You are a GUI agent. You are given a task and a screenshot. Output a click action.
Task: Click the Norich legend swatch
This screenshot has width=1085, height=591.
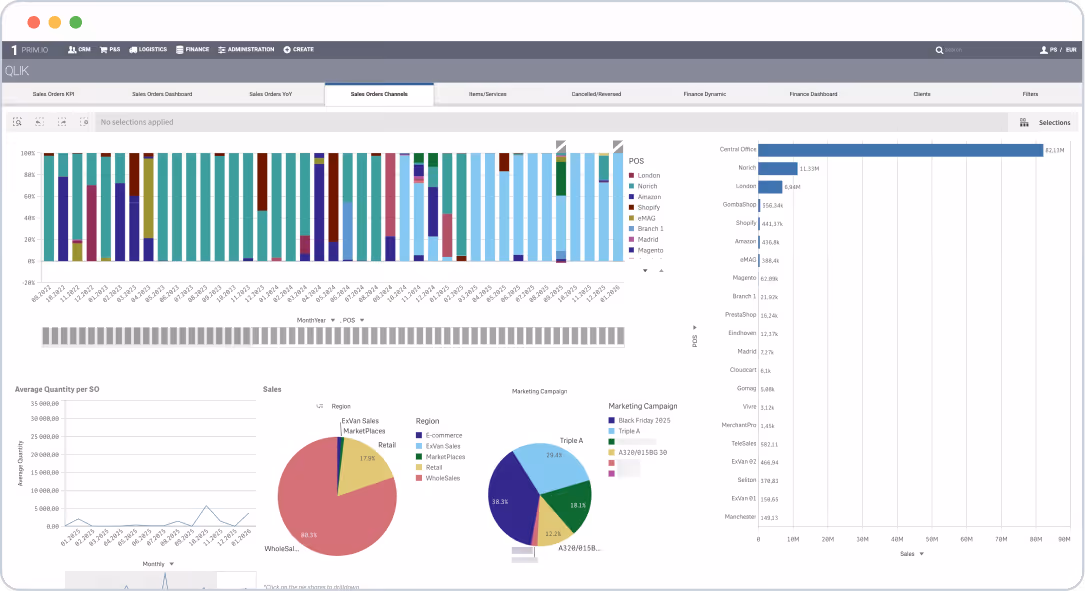[x=631, y=186]
